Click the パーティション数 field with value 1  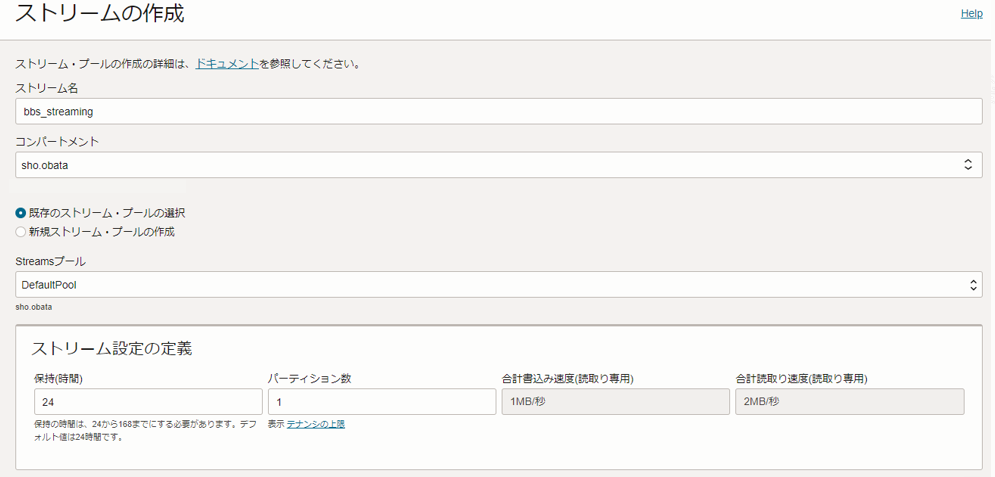[382, 402]
